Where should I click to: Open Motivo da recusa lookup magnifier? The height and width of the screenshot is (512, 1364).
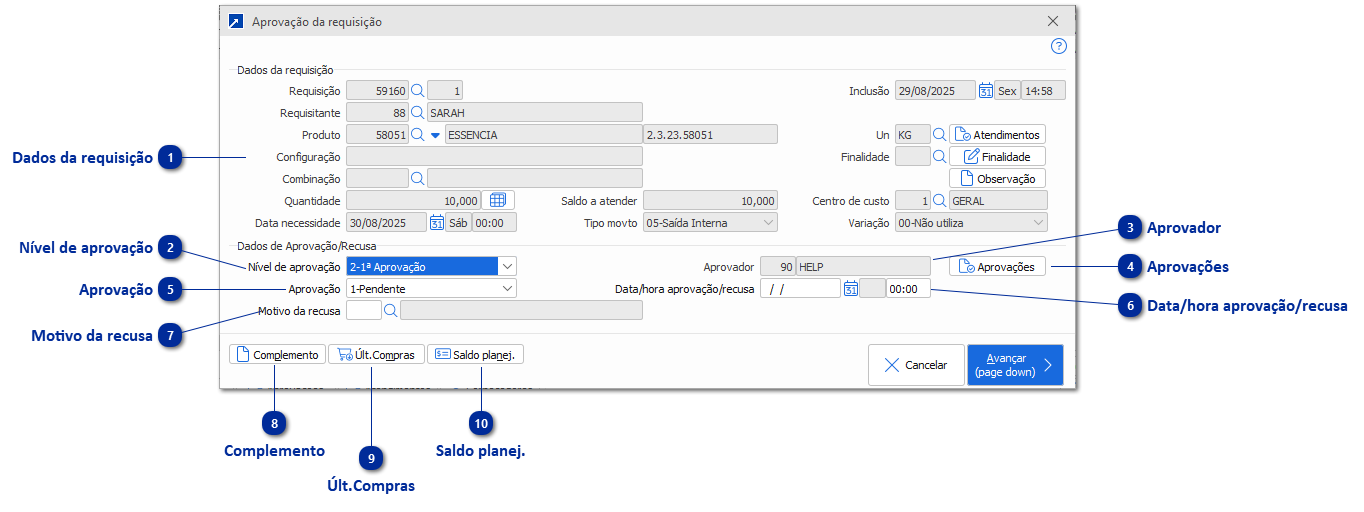tap(390, 311)
